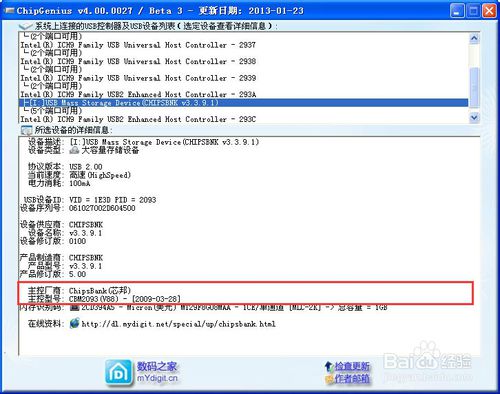Click the USB controller list header icon
This screenshot has height=394, width=500.
coord(25,26)
